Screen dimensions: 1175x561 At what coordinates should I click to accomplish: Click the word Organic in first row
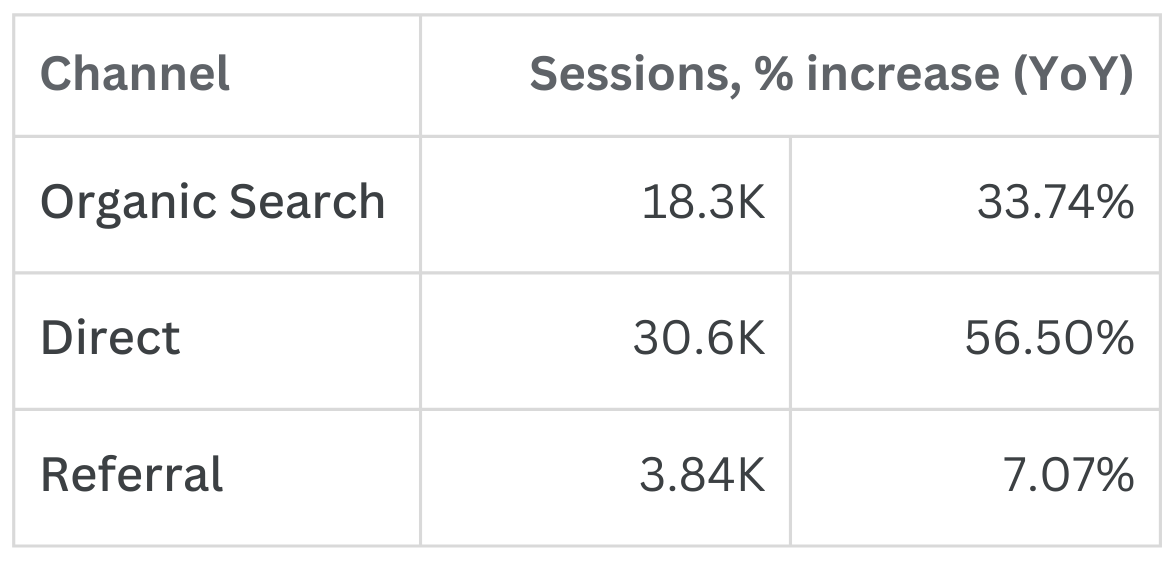point(128,203)
